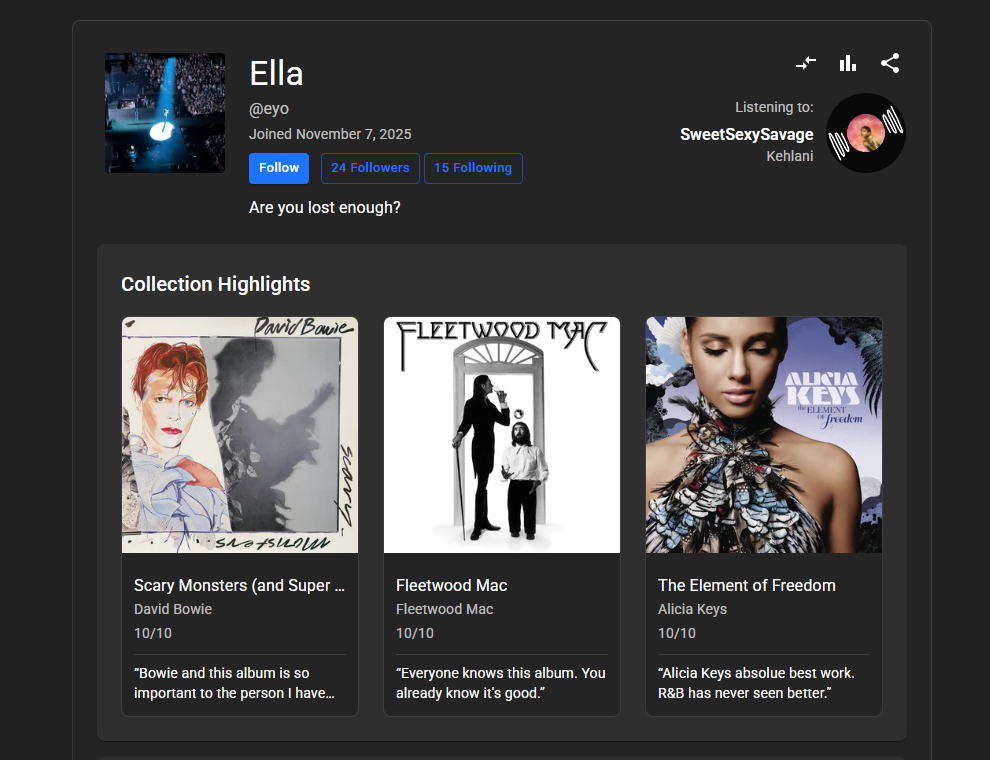Click the spinning vinyl now-playing icon
Screen dimensions: 990x760
[866, 133]
